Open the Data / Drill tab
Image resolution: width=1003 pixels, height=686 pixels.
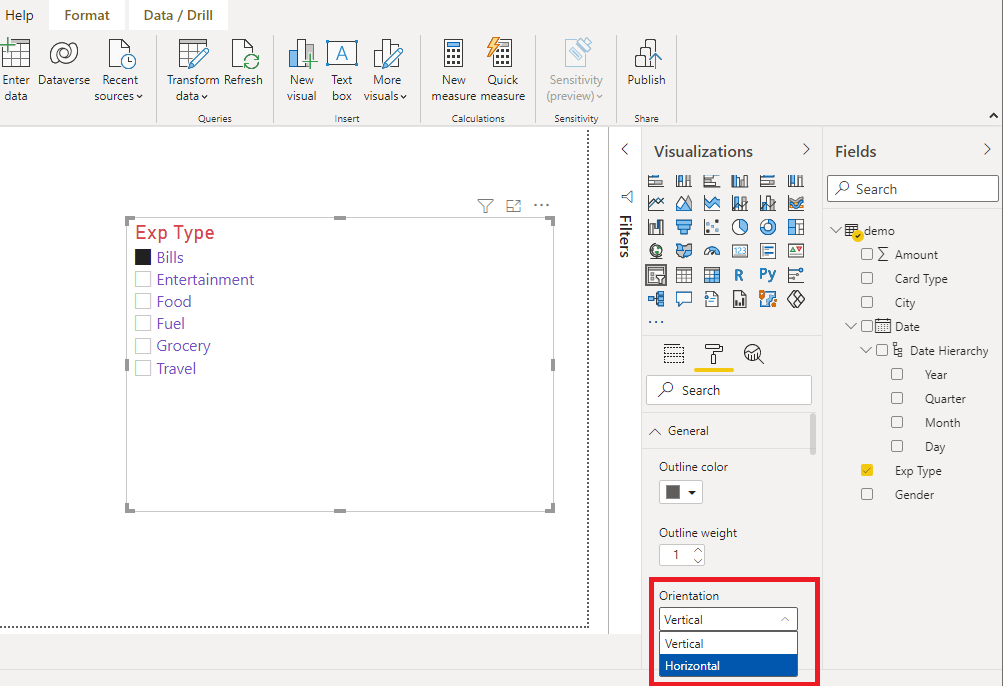(178, 15)
